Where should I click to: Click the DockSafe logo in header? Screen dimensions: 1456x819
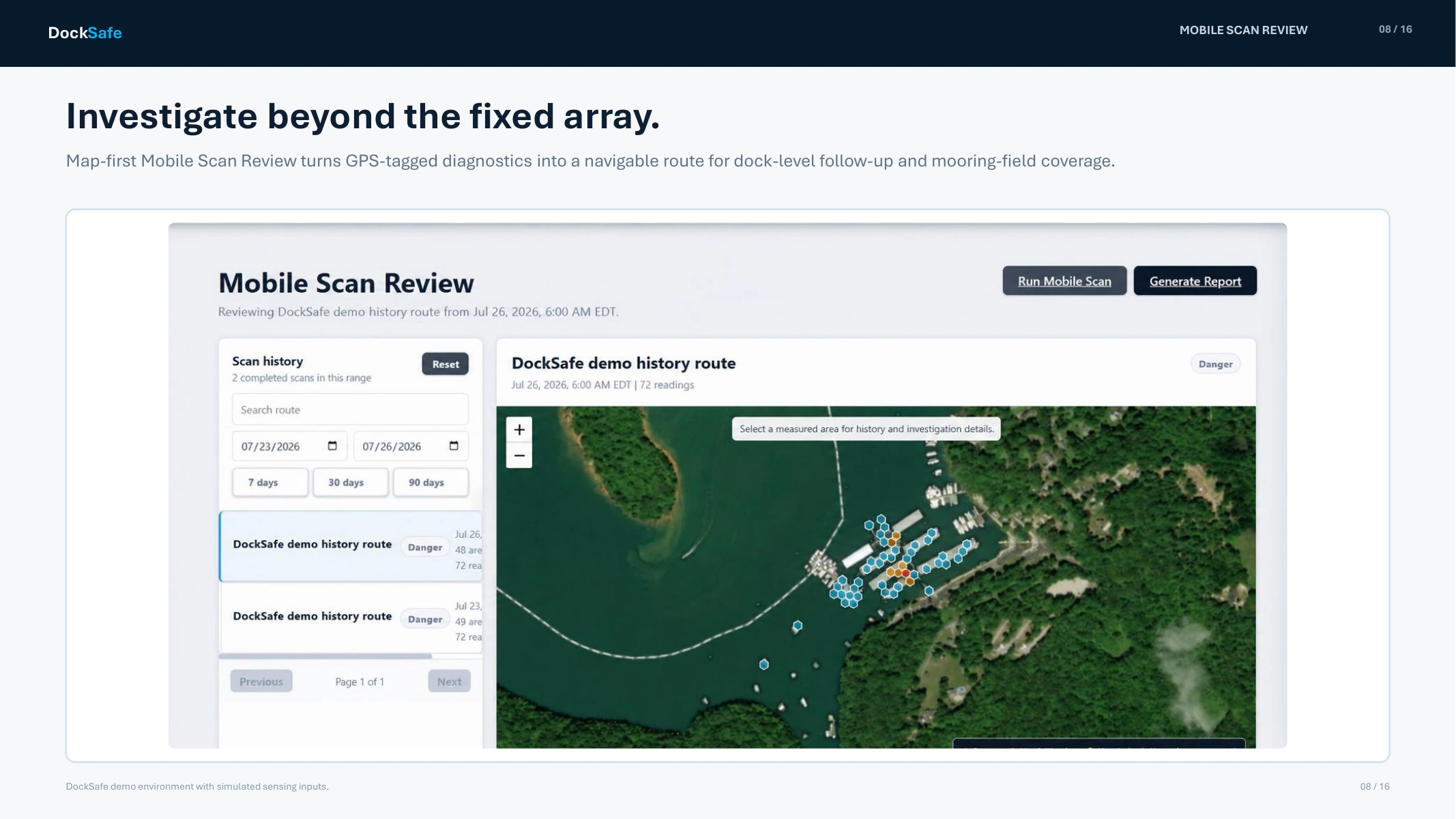(x=85, y=33)
